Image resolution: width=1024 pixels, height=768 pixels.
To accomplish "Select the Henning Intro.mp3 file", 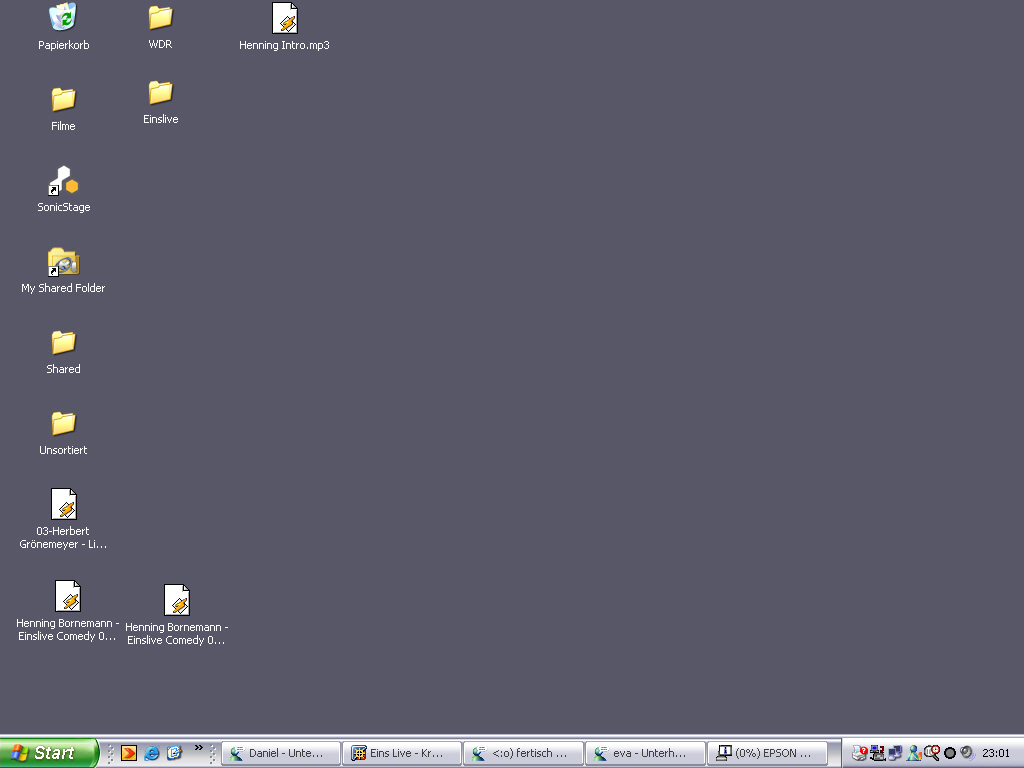I will coord(285,18).
